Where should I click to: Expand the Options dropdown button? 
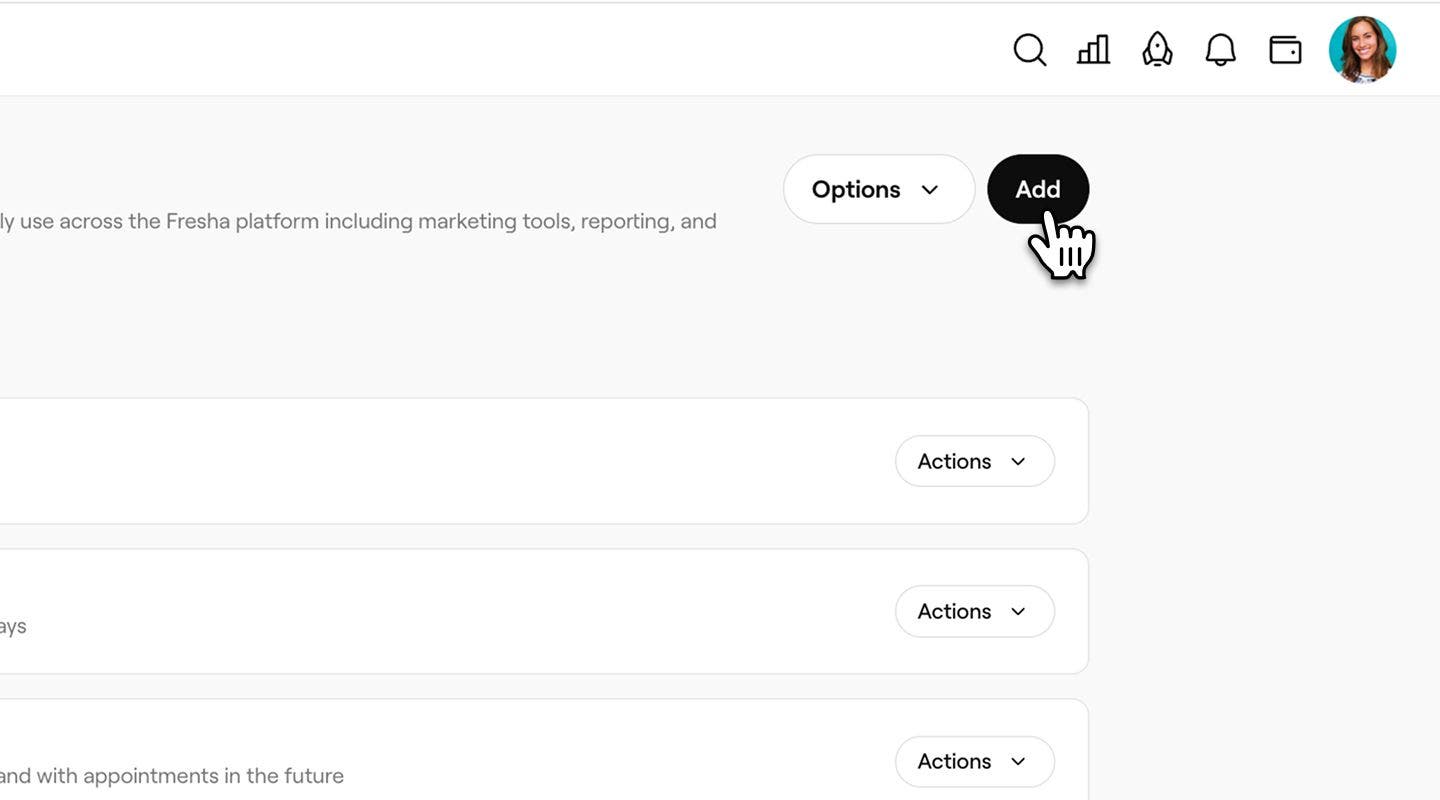pyautogui.click(x=856, y=189)
